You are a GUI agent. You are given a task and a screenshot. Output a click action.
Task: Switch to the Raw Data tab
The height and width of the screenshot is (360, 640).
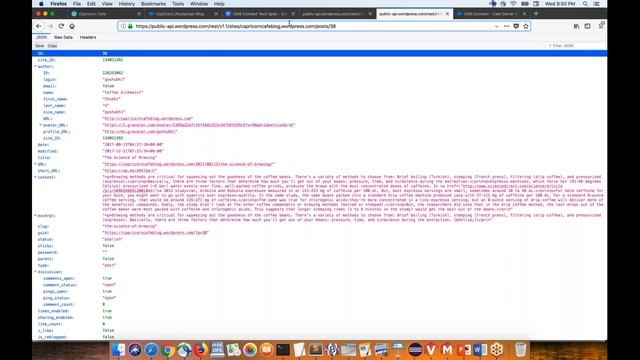pyautogui.click(x=63, y=37)
